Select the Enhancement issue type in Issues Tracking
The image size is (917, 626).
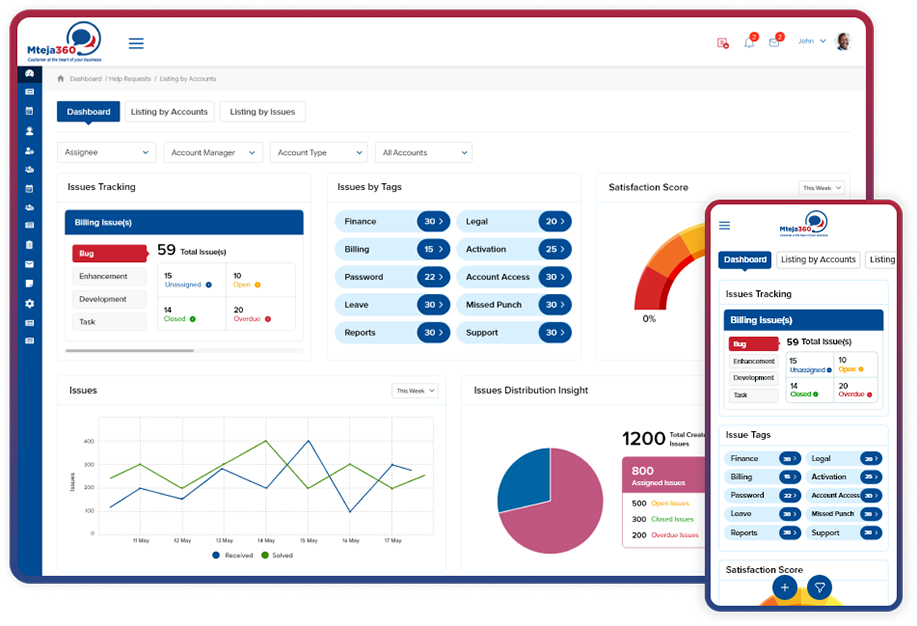(104, 276)
